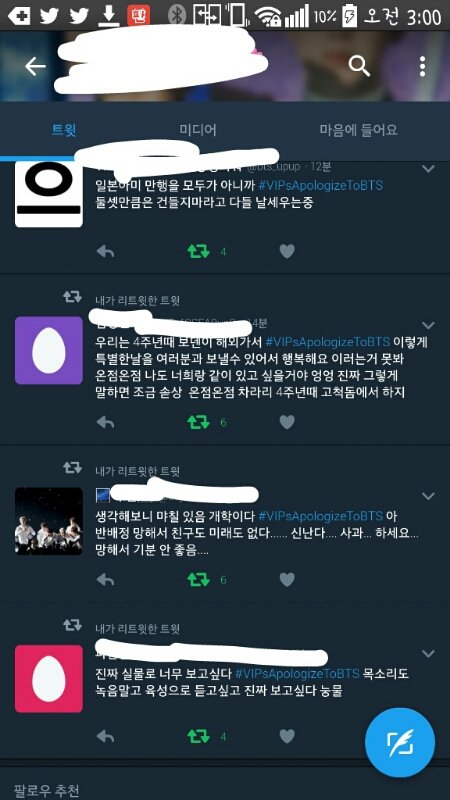The width and height of the screenshot is (450, 800).
Task: Tap the compose tweet floating button
Action: coord(400,742)
